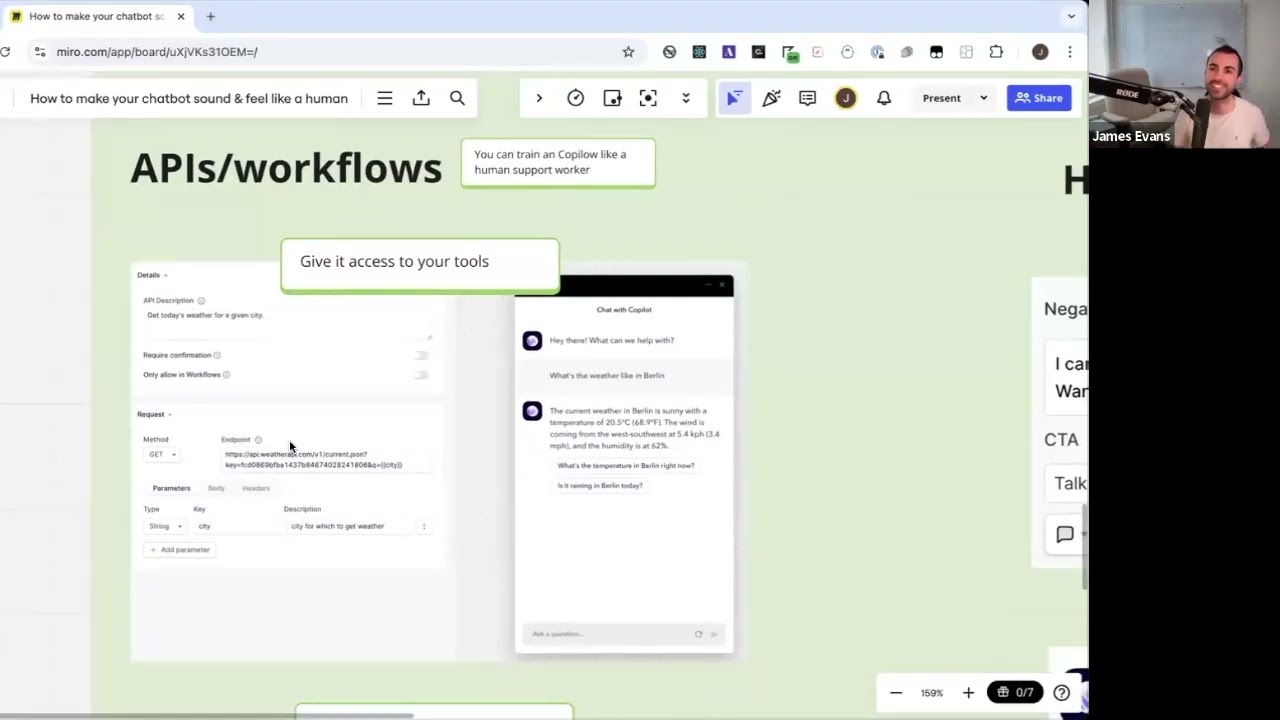Open Chrome profile avatar J
Viewport: 1280px width, 720px height.
tap(1040, 52)
